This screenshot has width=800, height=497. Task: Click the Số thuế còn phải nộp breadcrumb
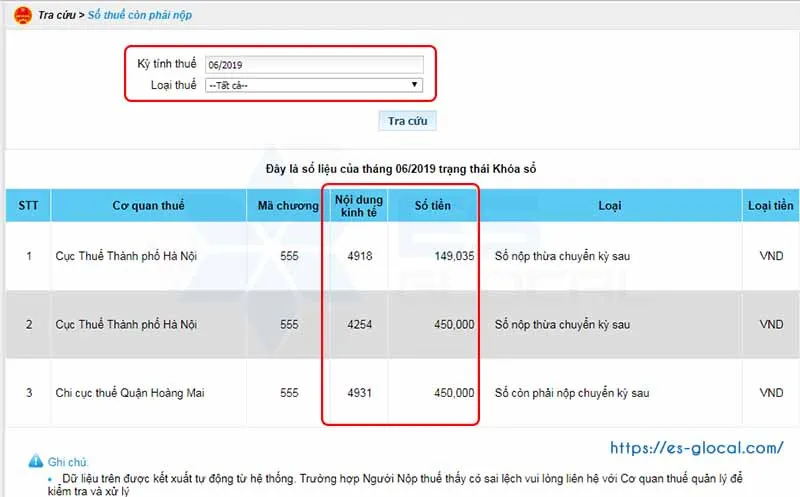pos(139,17)
